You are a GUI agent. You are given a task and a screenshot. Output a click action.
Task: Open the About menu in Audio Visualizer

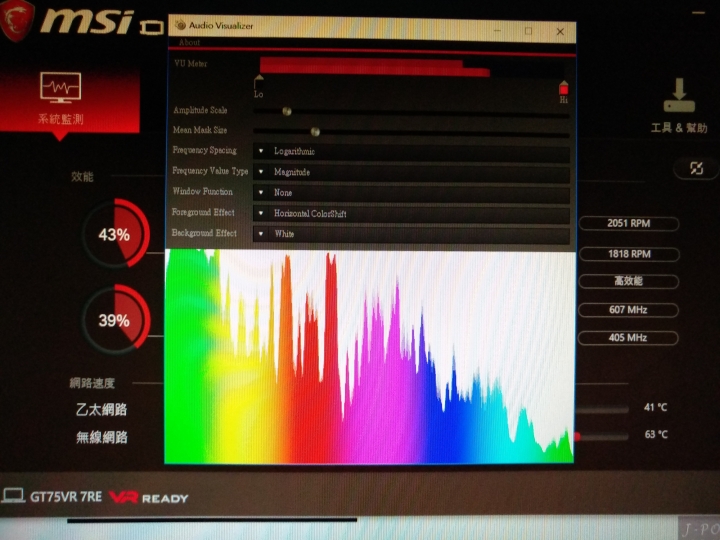[x=189, y=42]
